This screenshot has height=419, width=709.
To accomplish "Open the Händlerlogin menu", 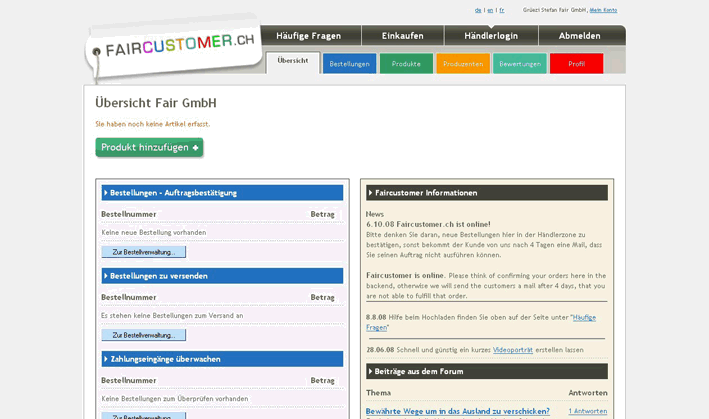I will click(491, 36).
